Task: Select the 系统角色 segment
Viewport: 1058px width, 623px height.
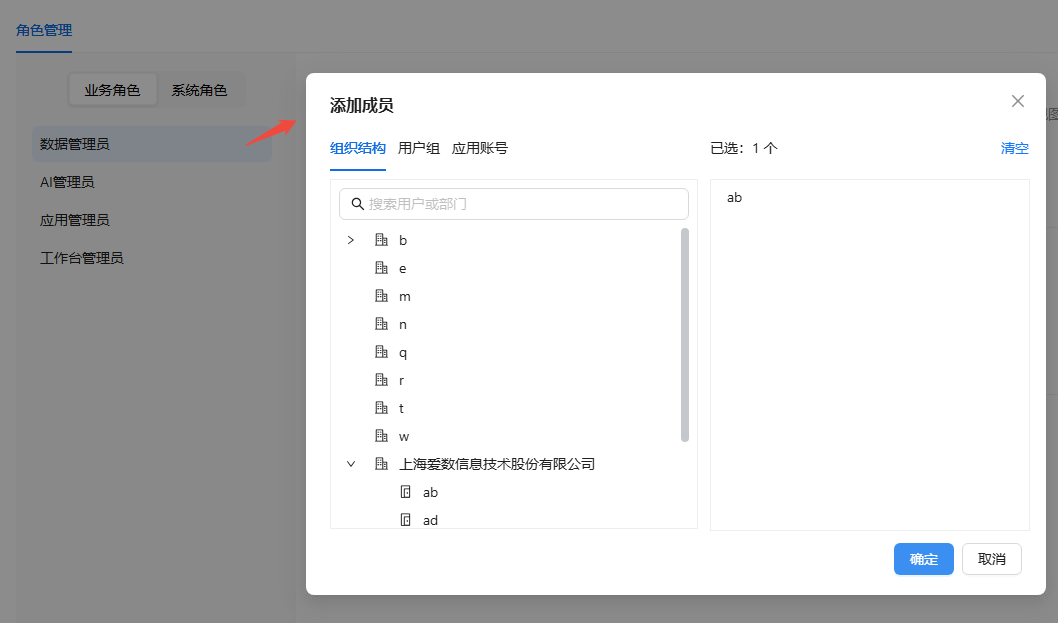Action: pyautogui.click(x=199, y=90)
